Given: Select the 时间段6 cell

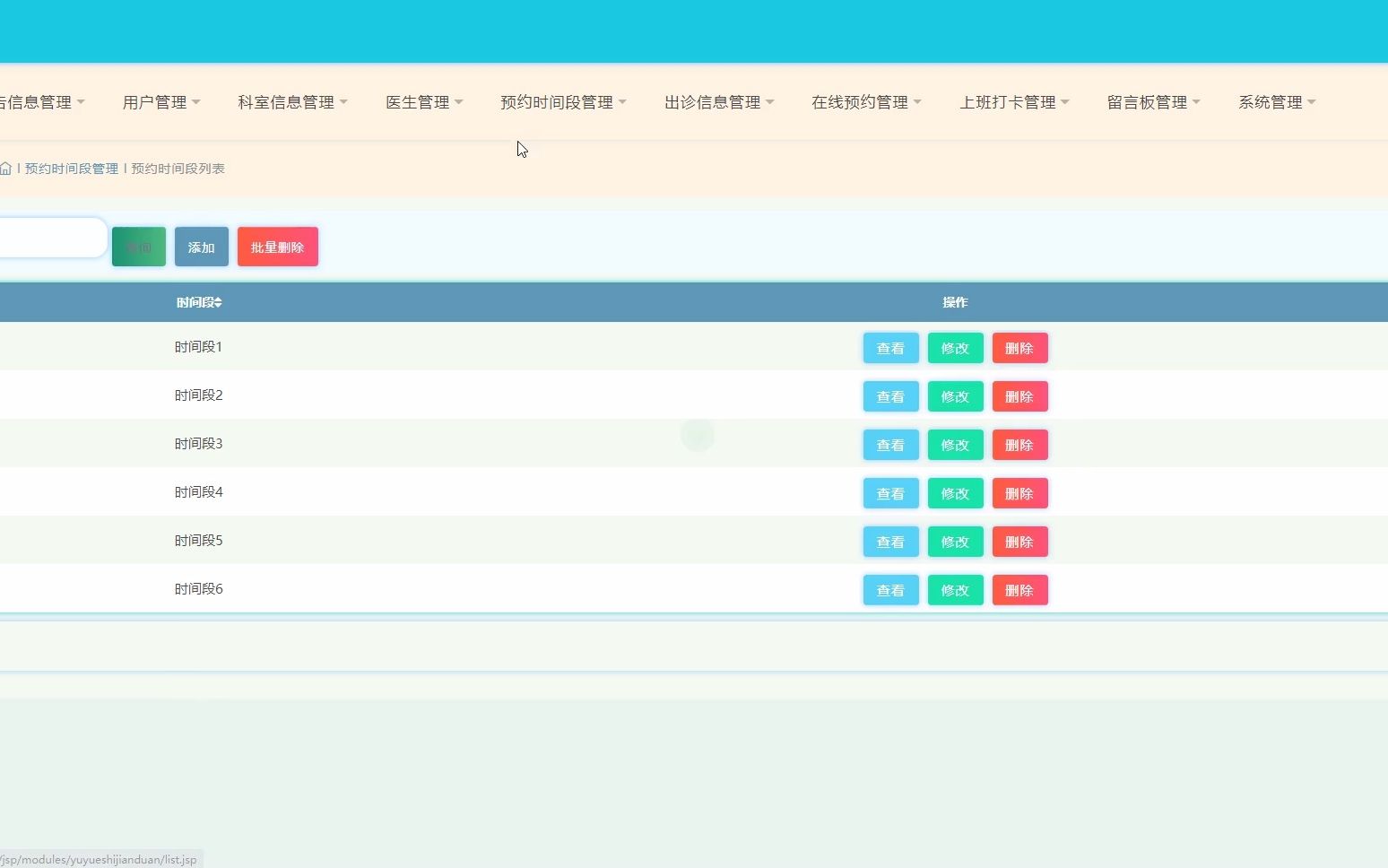Looking at the screenshot, I should pos(199,589).
